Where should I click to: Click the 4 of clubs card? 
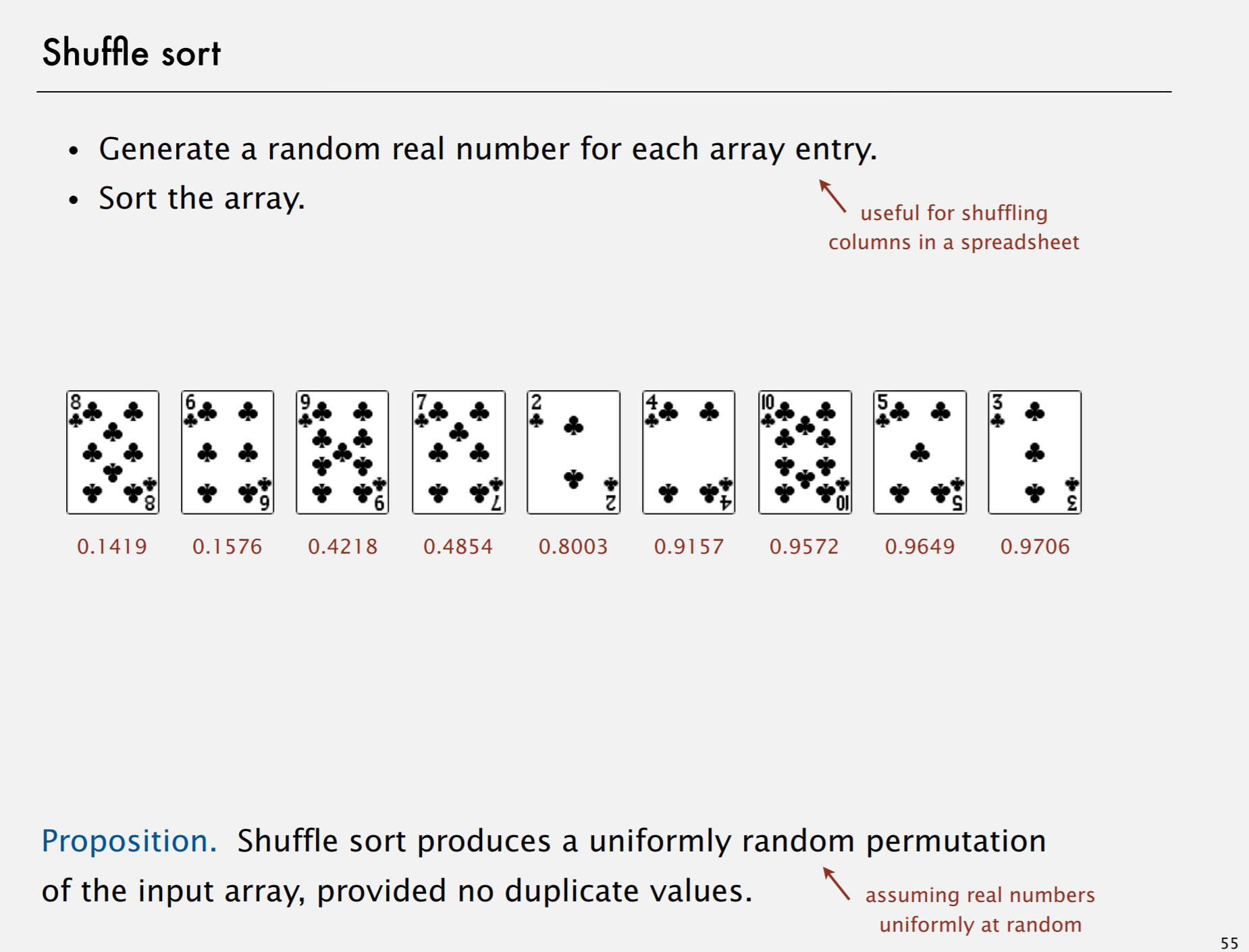tap(689, 452)
